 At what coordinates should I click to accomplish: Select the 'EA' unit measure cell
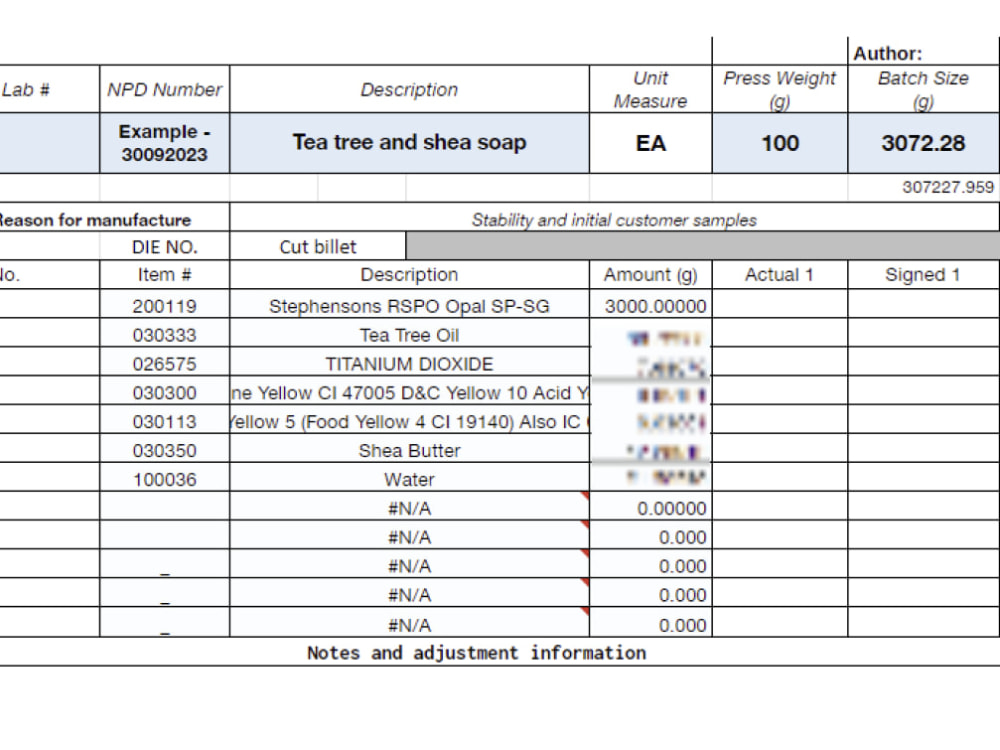(x=651, y=143)
